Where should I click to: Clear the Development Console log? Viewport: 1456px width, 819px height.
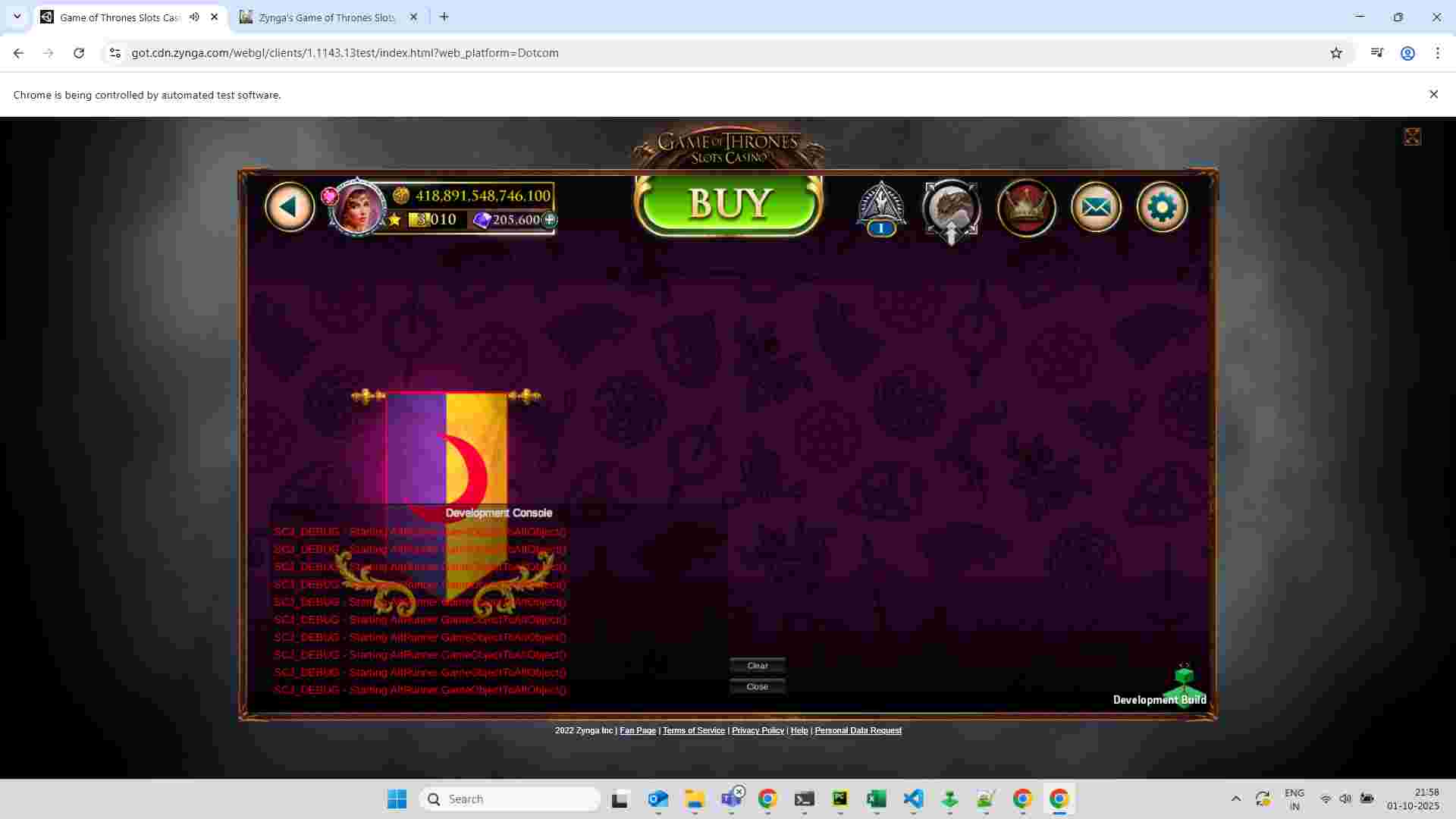coord(757,666)
